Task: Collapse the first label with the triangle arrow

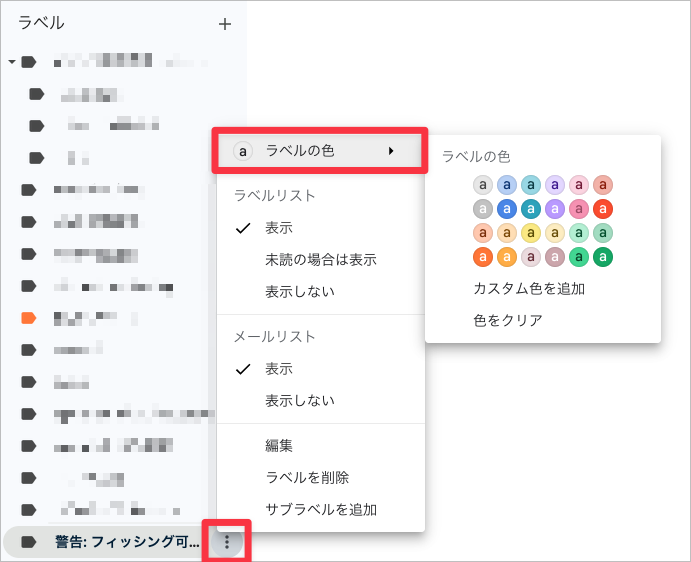Action: click(12, 62)
